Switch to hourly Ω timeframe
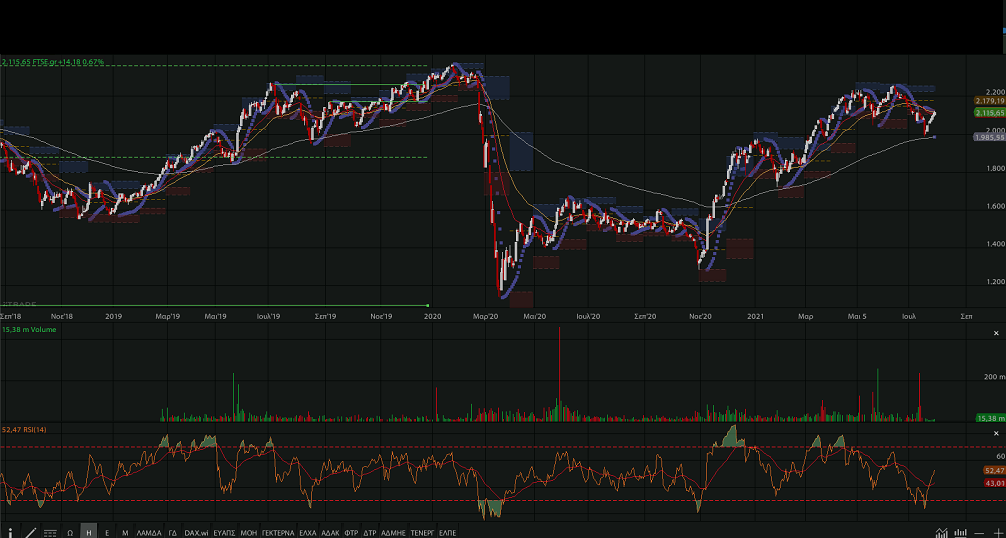Screen dimensions: 1006x538 [x=70, y=532]
